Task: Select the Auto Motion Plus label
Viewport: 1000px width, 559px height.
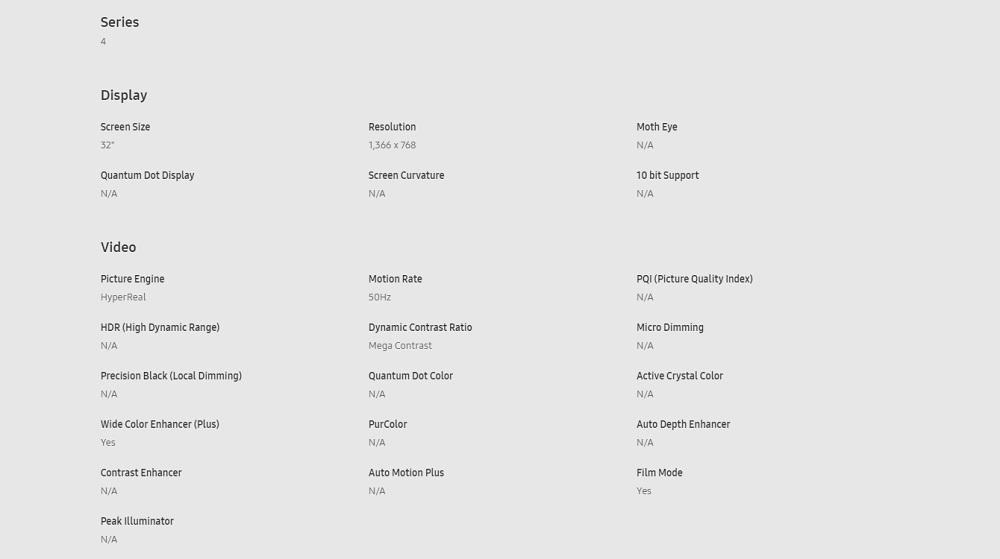Action: [x=406, y=473]
